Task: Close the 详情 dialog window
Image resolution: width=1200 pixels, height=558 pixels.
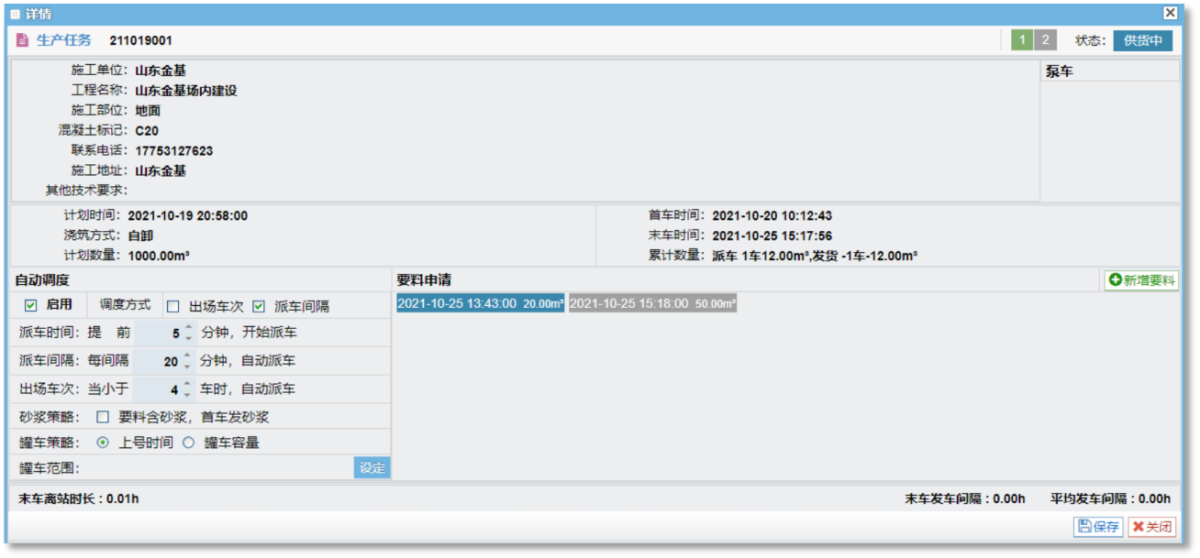Action: coord(1170,13)
